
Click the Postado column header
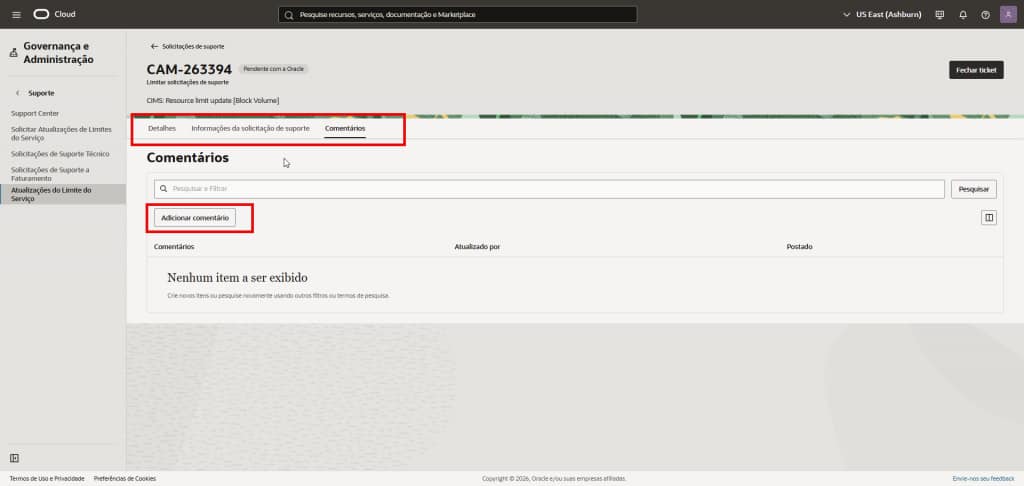click(x=799, y=247)
